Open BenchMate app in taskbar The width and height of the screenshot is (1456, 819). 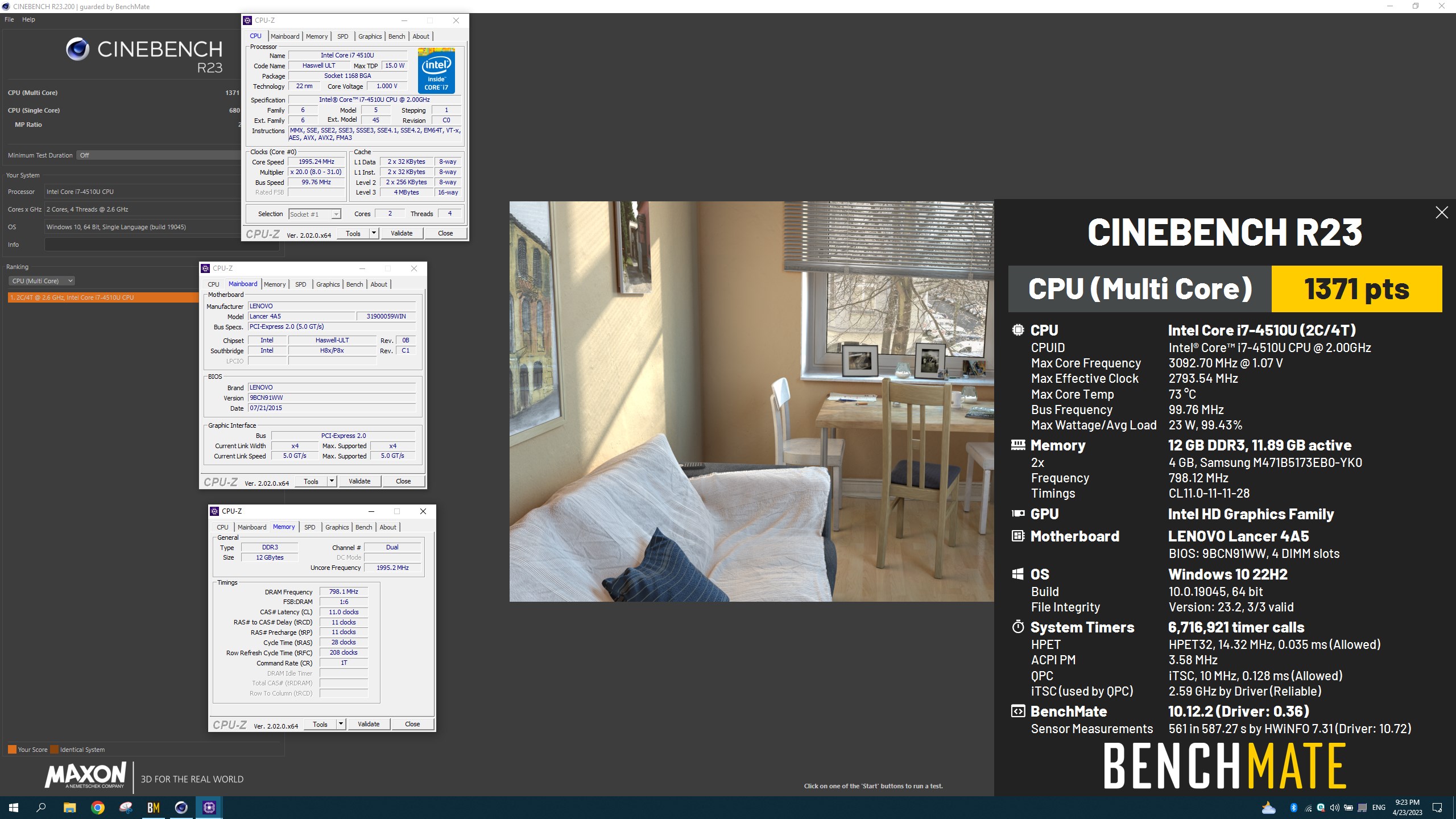pos(154,808)
